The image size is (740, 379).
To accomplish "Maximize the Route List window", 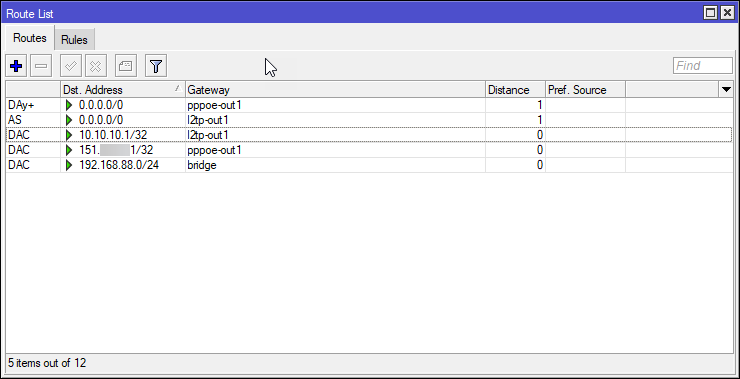I will tap(710, 13).
